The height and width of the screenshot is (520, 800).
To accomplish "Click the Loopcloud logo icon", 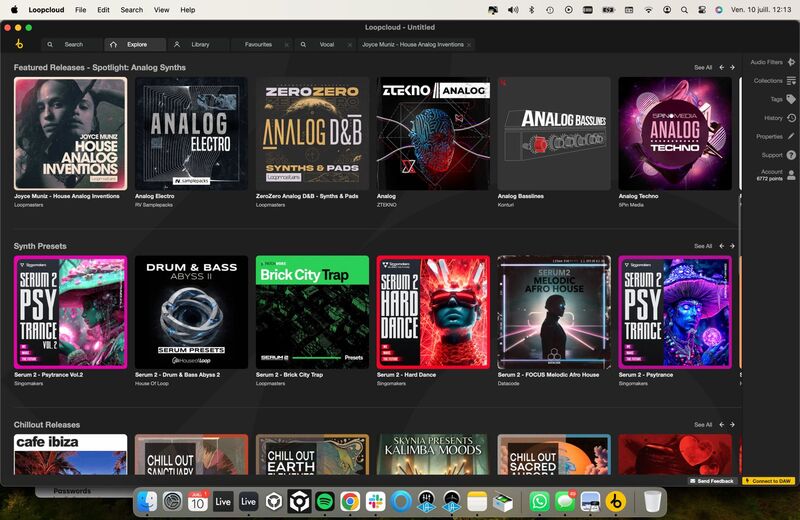I will [x=19, y=44].
